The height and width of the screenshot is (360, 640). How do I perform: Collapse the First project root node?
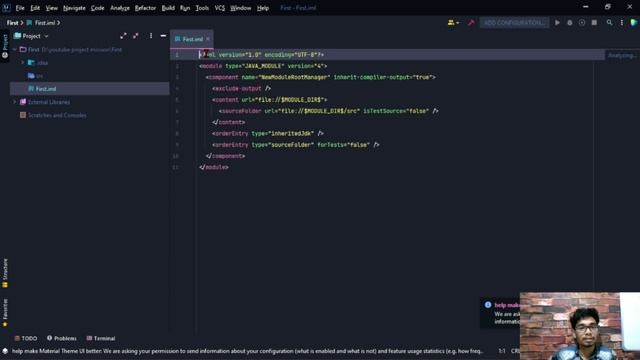[15, 49]
